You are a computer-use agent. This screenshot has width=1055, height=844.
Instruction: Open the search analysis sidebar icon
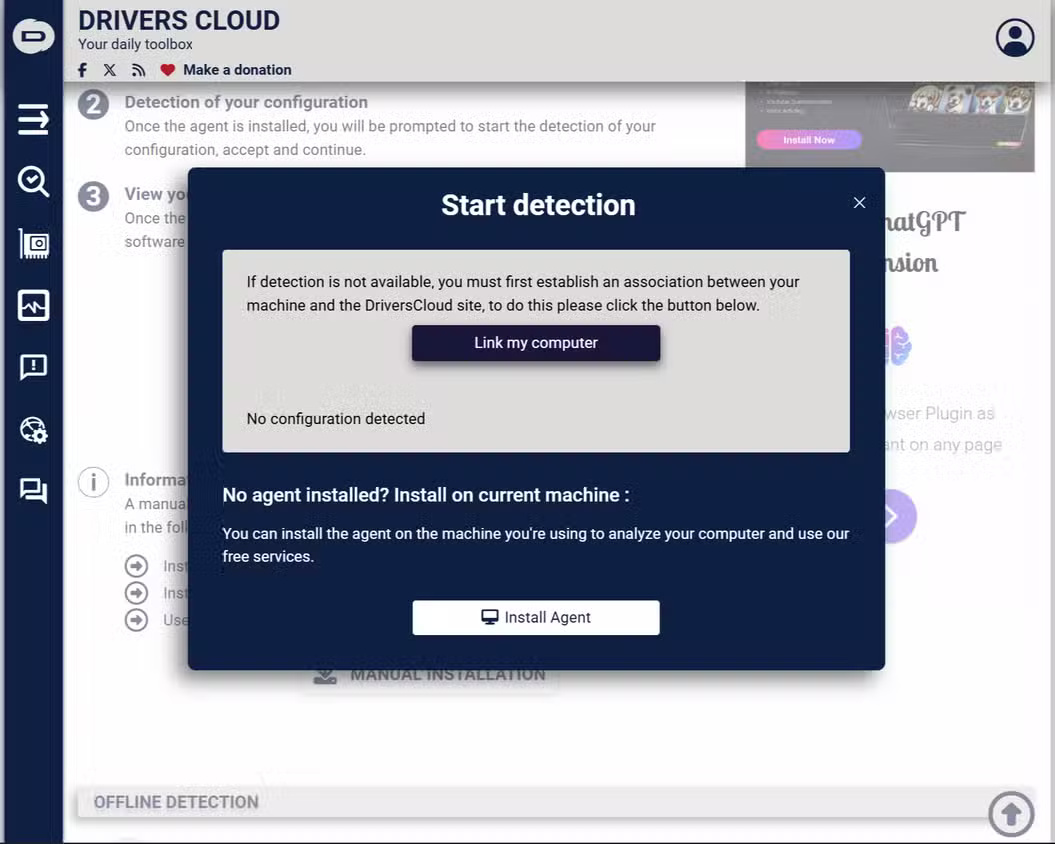33,182
